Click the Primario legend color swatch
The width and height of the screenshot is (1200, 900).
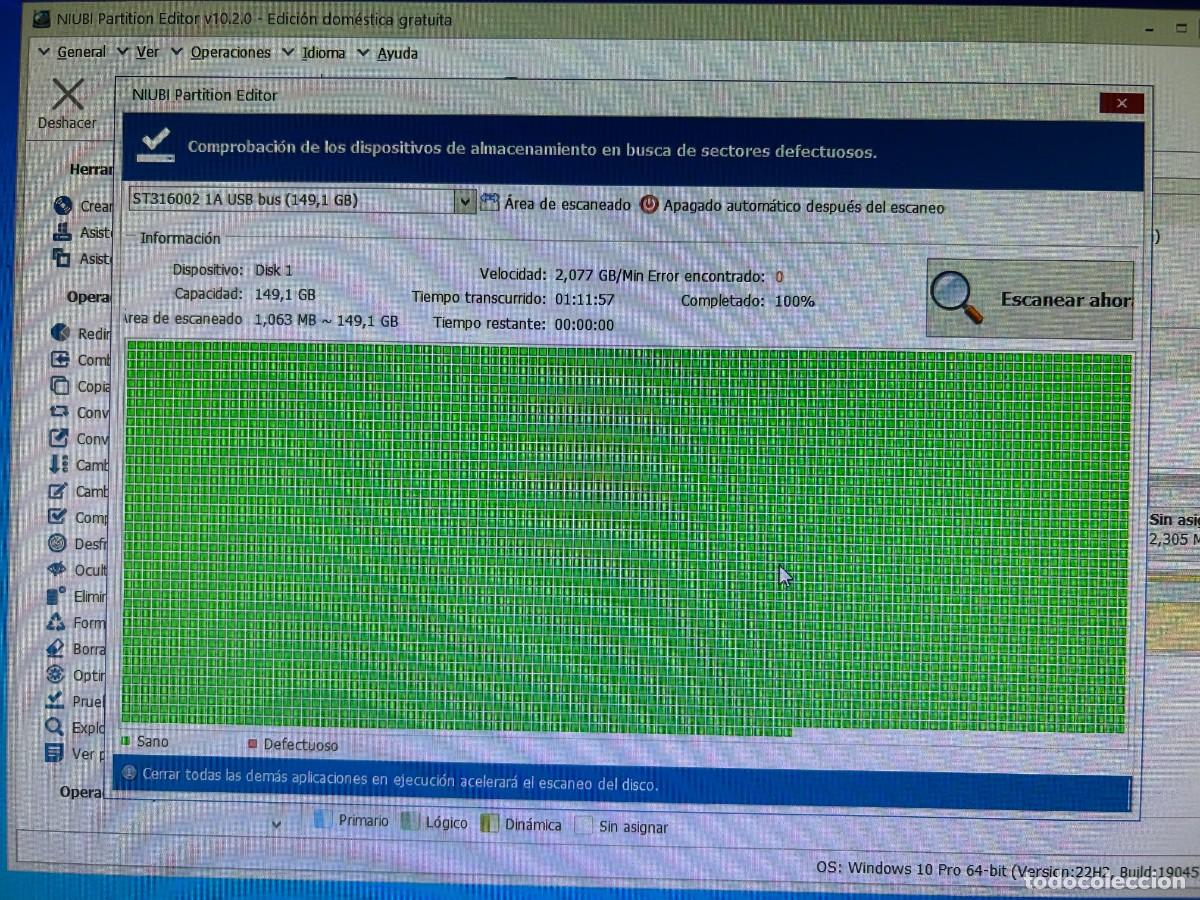click(x=322, y=820)
